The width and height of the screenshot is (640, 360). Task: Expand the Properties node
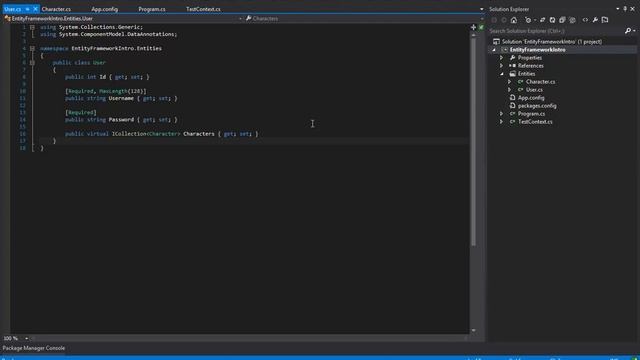pos(502,58)
